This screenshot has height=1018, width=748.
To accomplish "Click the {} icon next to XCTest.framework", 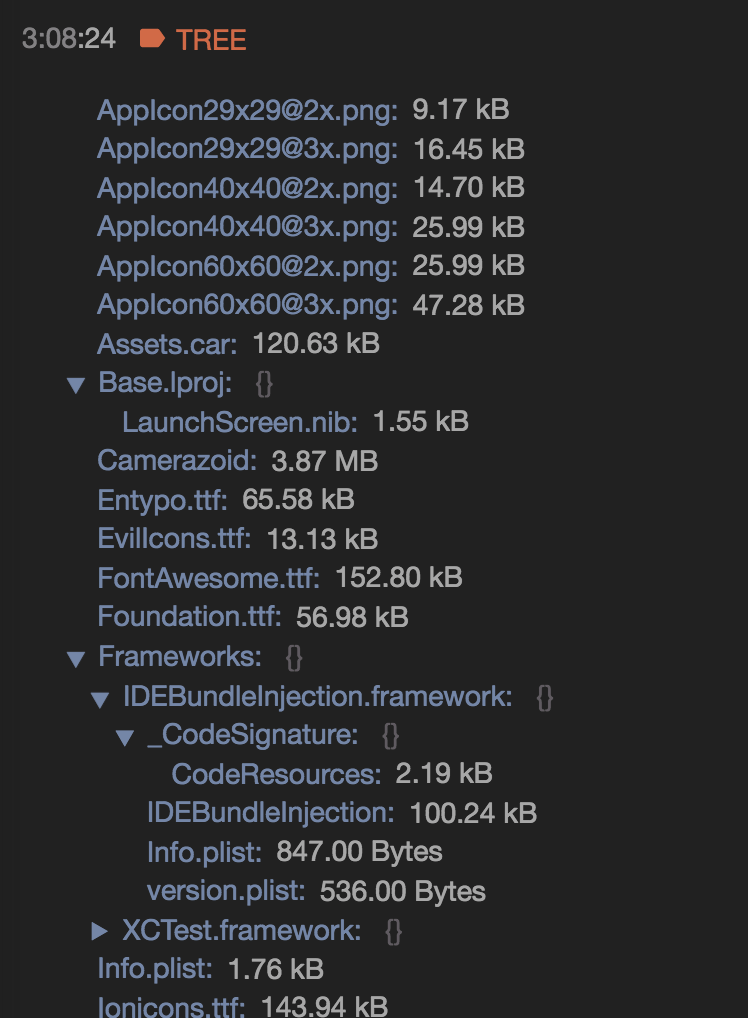I will (x=395, y=931).
